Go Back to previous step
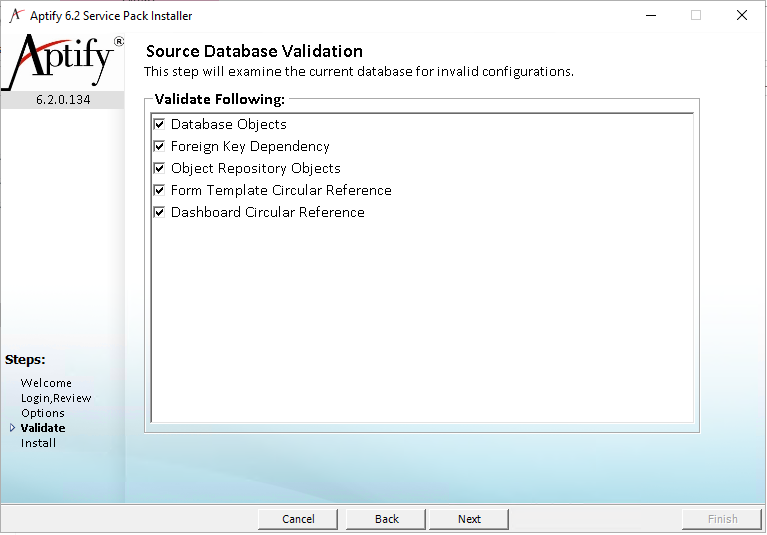 pos(386,519)
